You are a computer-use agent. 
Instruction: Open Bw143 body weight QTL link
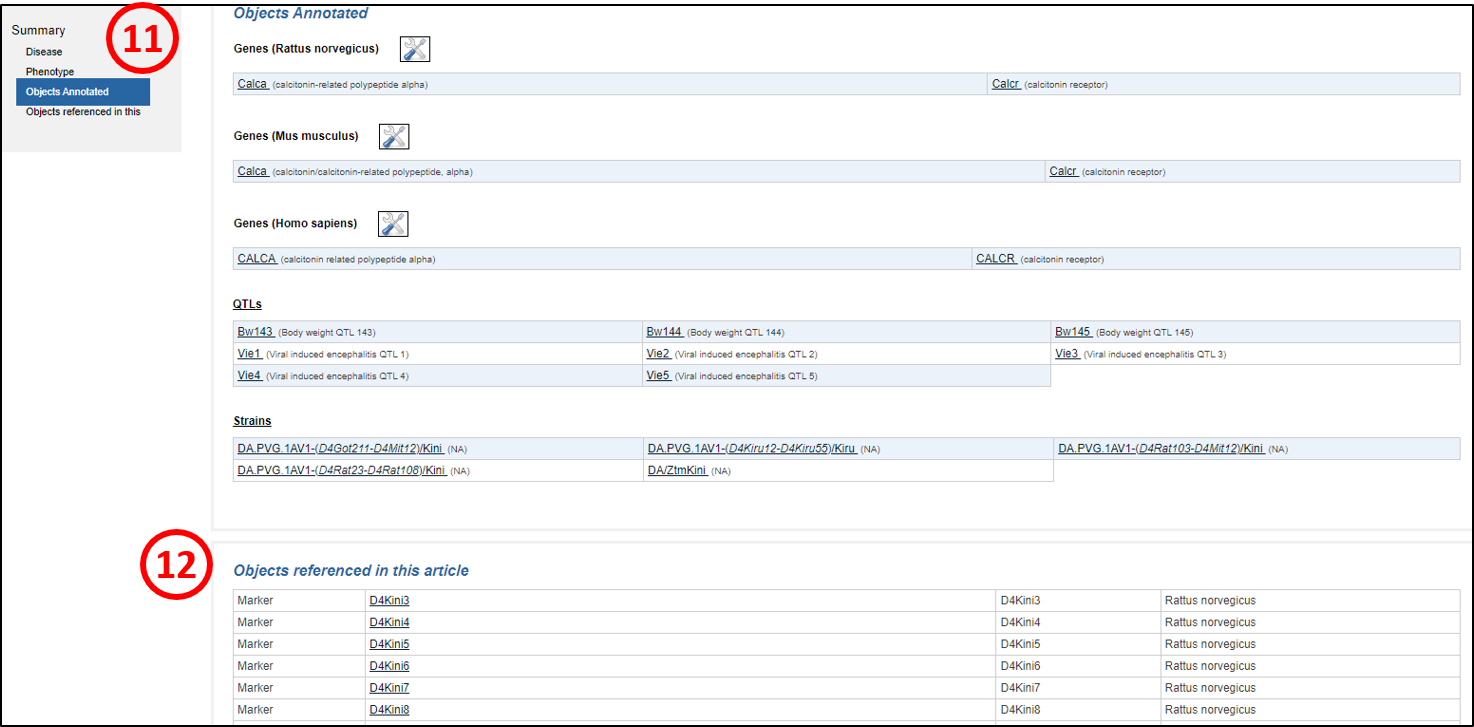pyautogui.click(x=254, y=332)
